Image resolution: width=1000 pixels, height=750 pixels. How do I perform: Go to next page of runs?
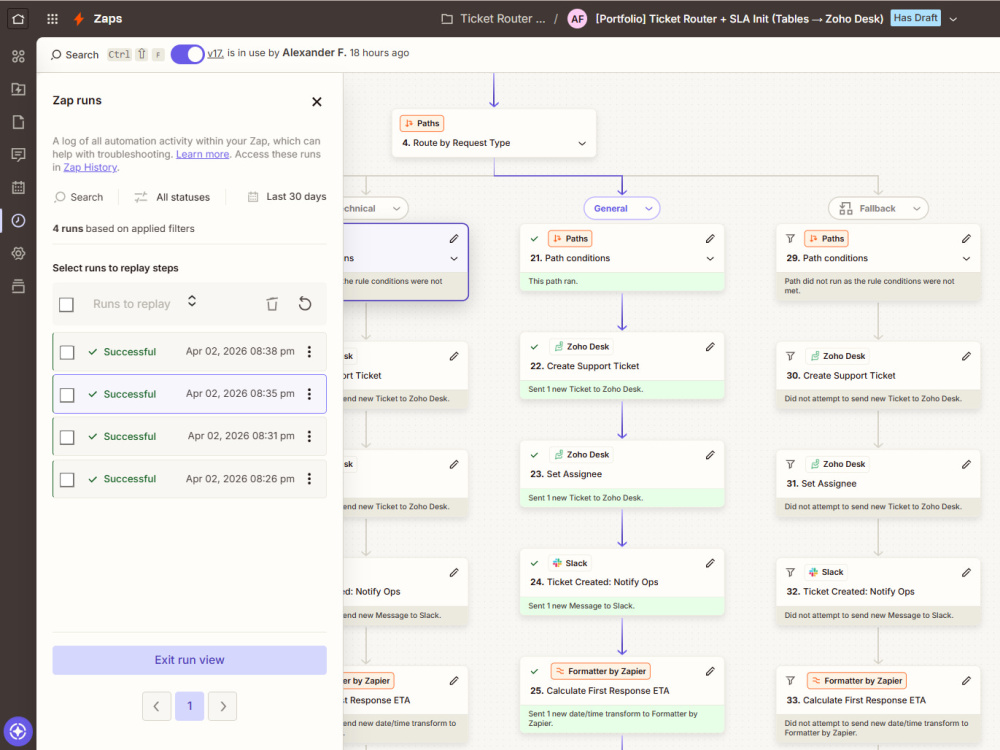223,706
